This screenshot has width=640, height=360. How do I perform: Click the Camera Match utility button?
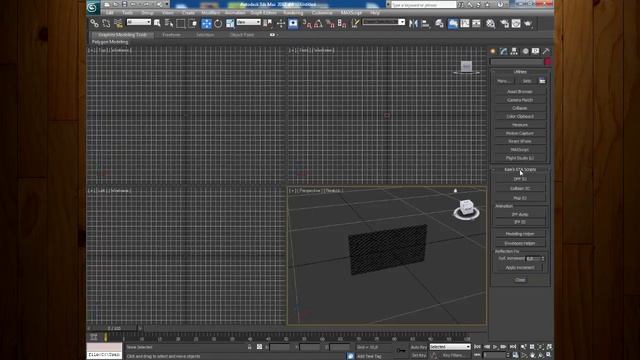point(520,100)
